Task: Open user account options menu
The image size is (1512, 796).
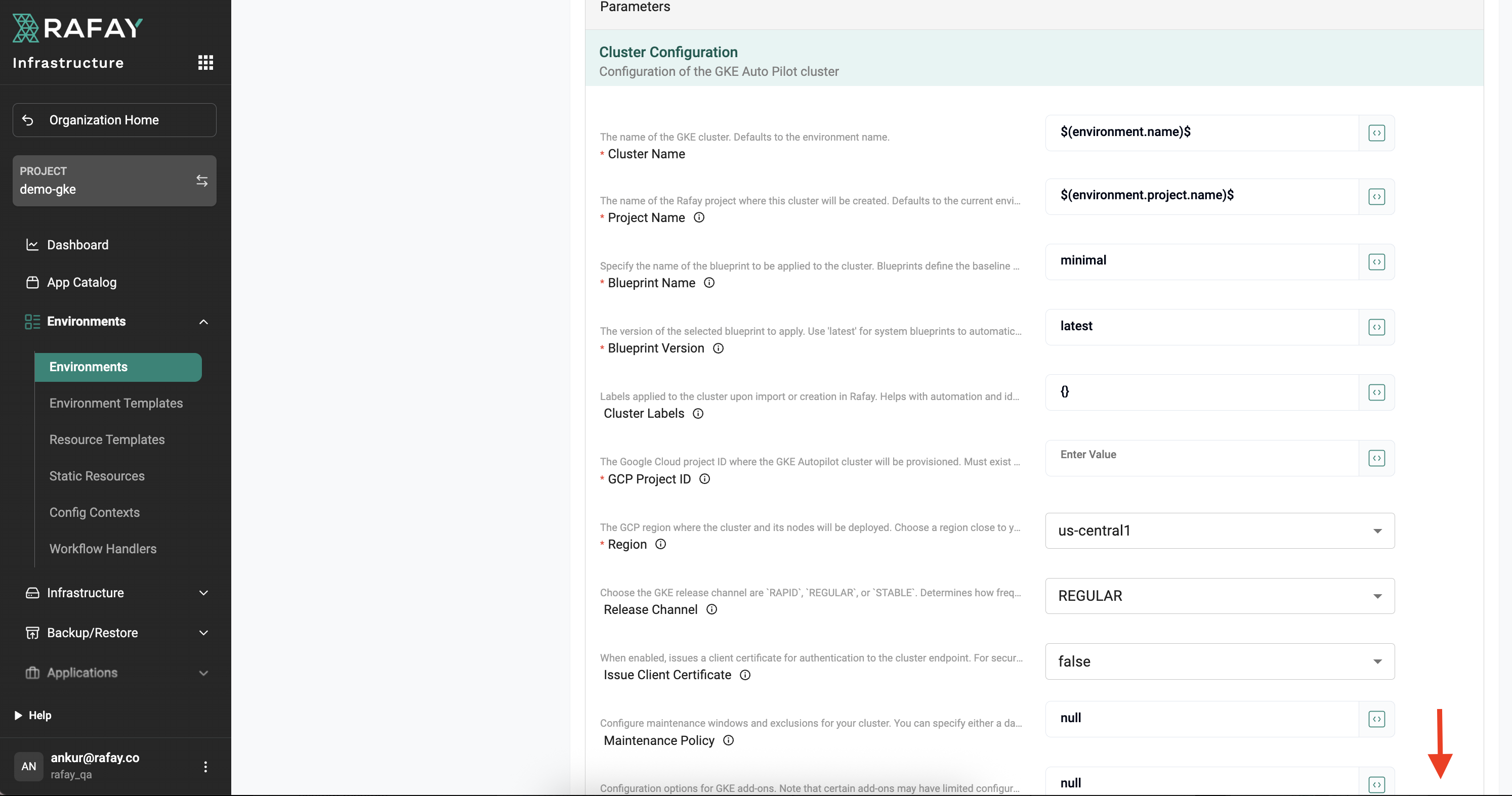Action: (x=205, y=767)
